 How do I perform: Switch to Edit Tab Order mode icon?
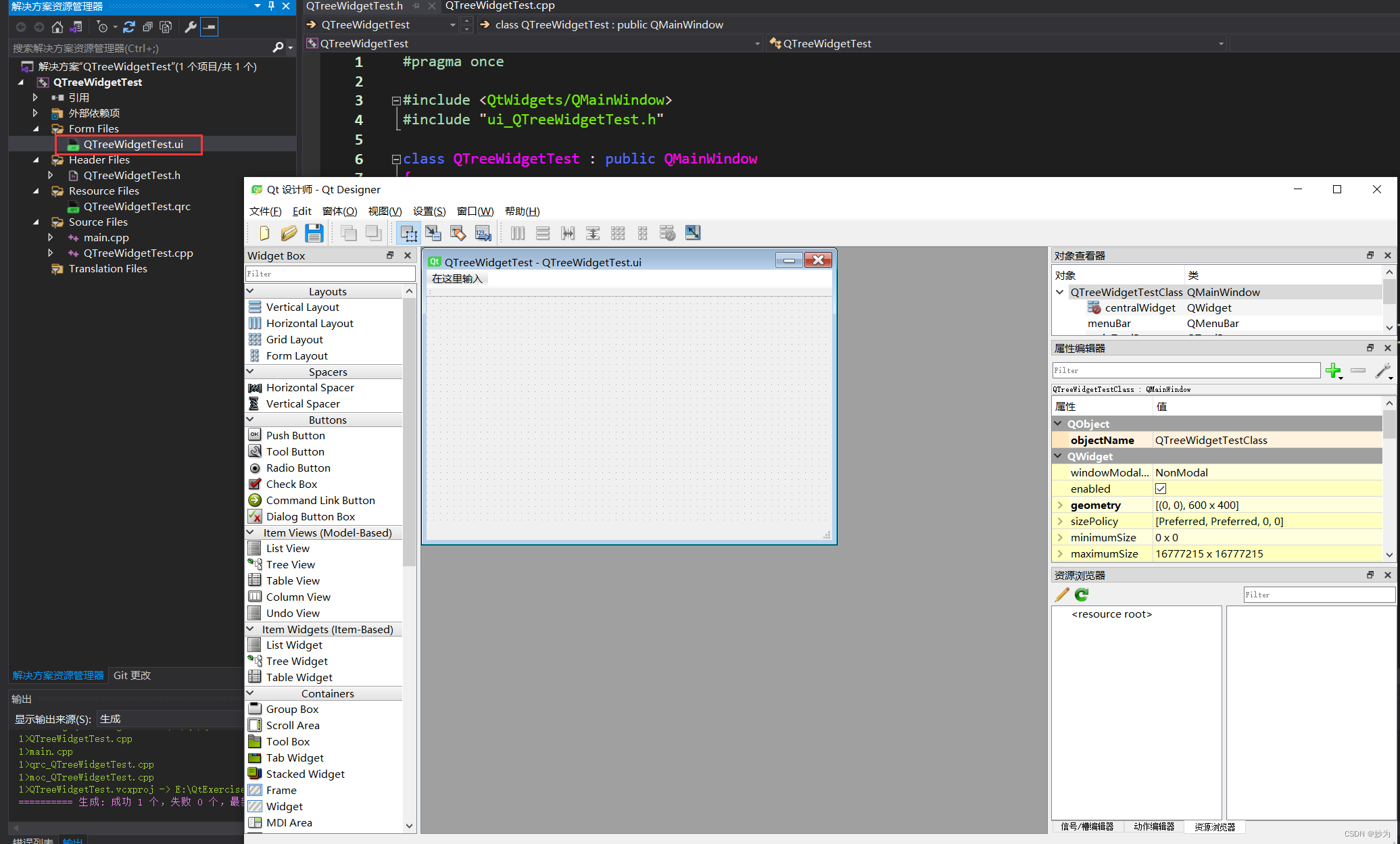pos(483,233)
